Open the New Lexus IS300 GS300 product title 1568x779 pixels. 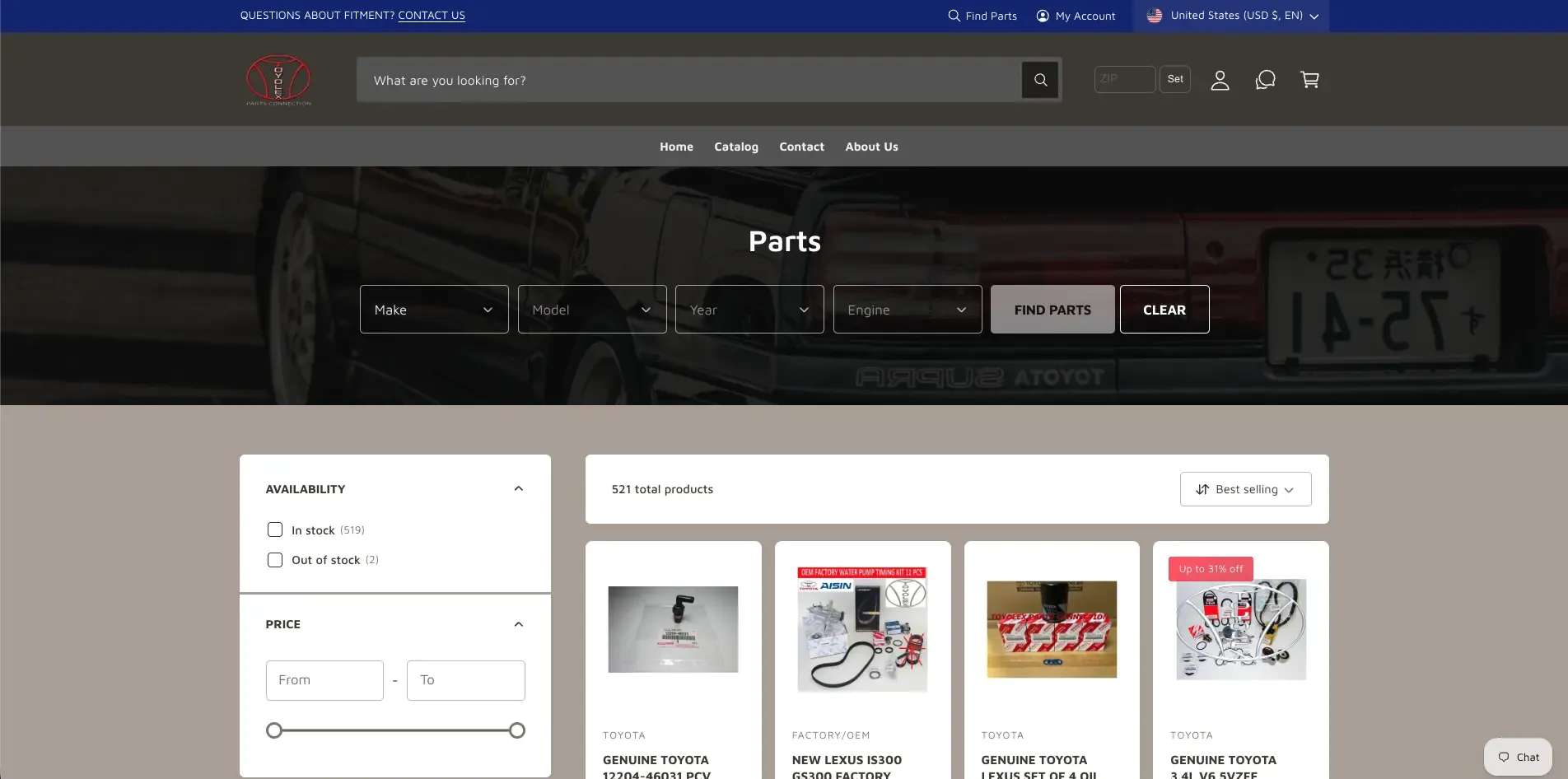tap(847, 766)
